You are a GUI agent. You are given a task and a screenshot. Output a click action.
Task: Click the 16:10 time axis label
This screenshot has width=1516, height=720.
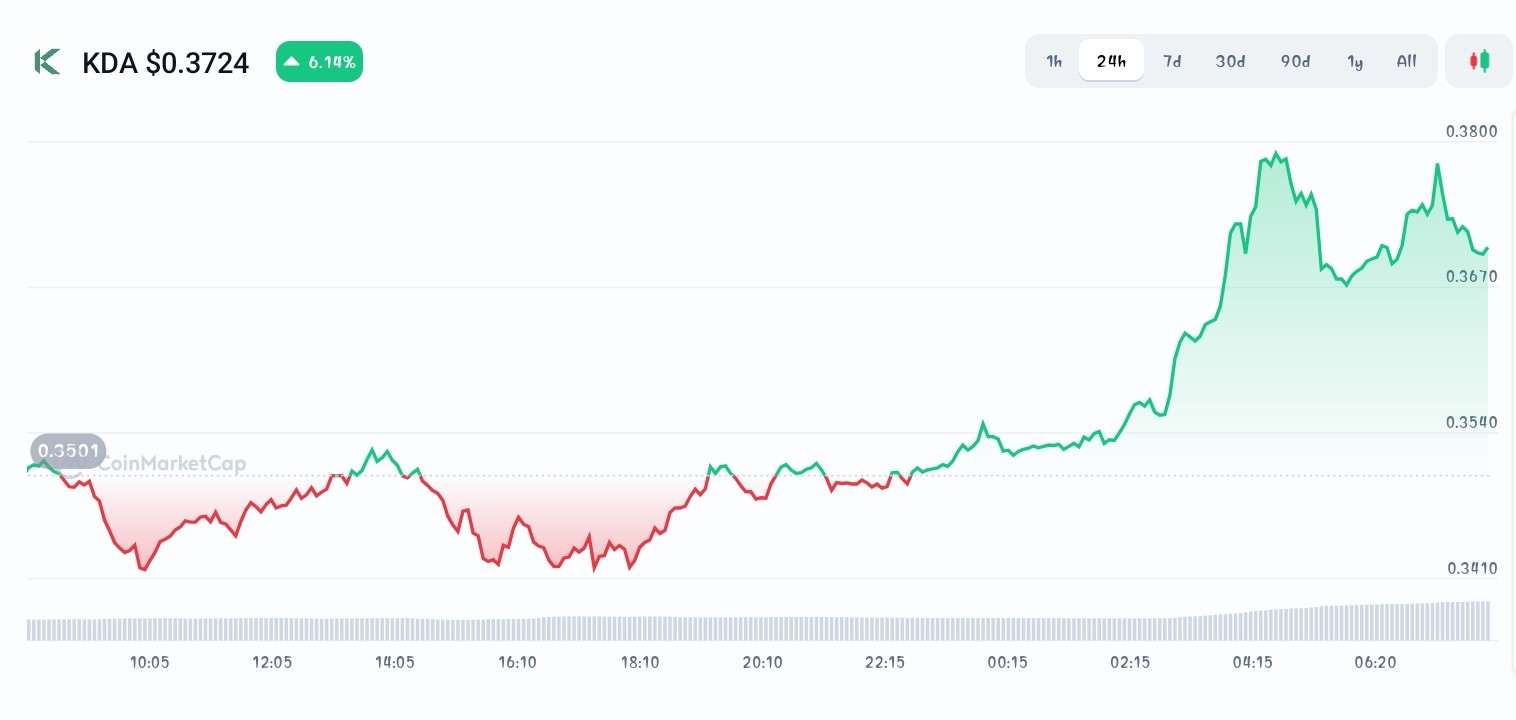click(517, 662)
